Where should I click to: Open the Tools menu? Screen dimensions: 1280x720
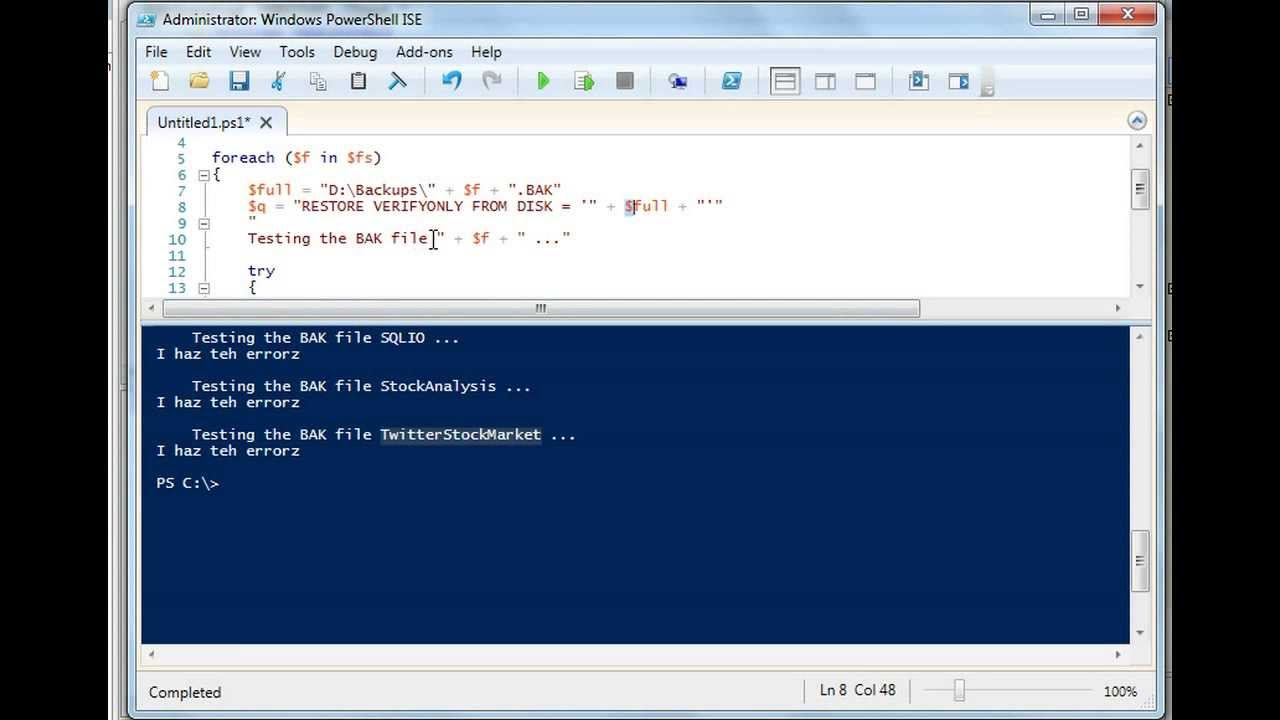pyautogui.click(x=297, y=52)
